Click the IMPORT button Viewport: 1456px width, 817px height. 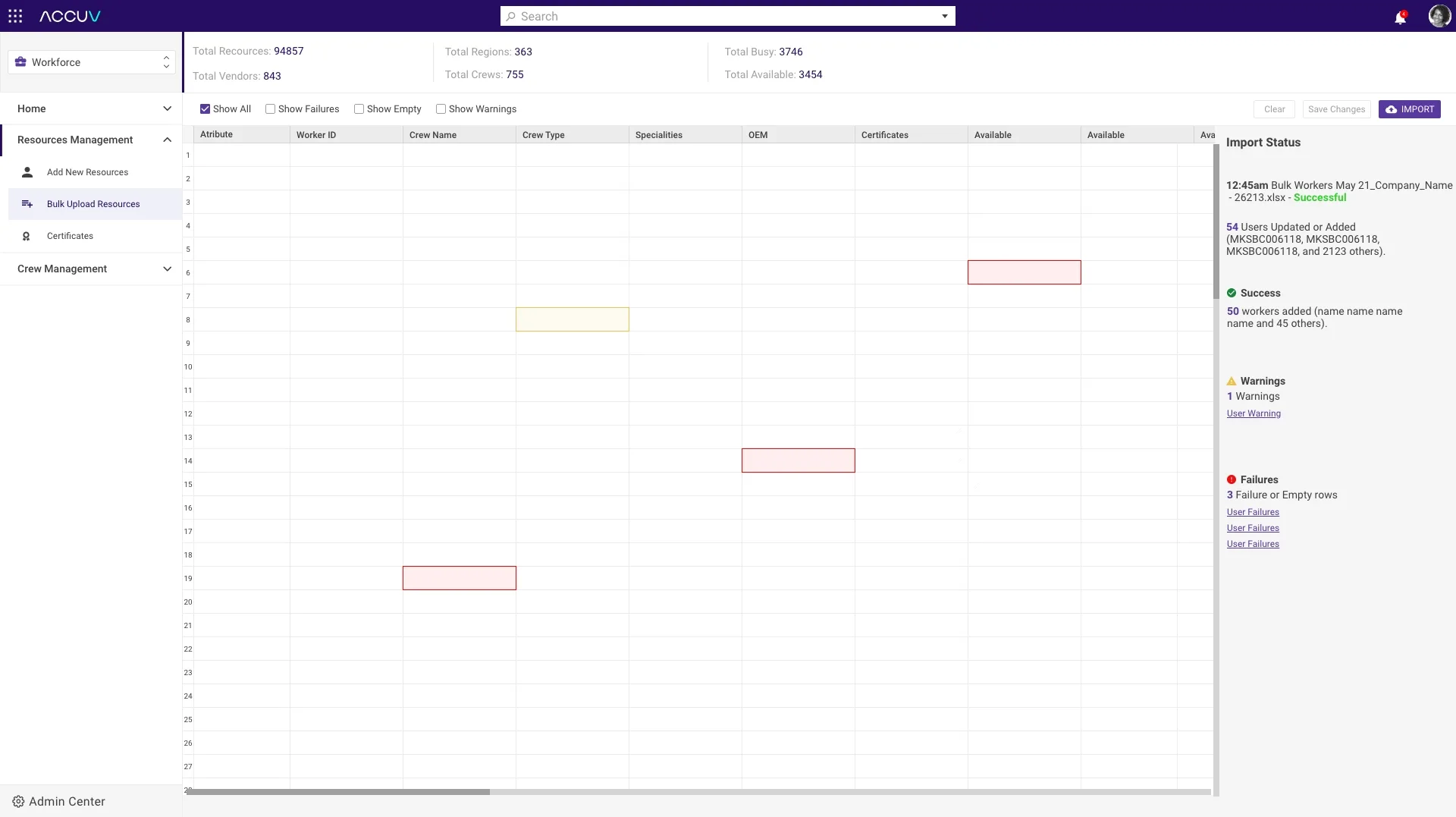[x=1410, y=109]
